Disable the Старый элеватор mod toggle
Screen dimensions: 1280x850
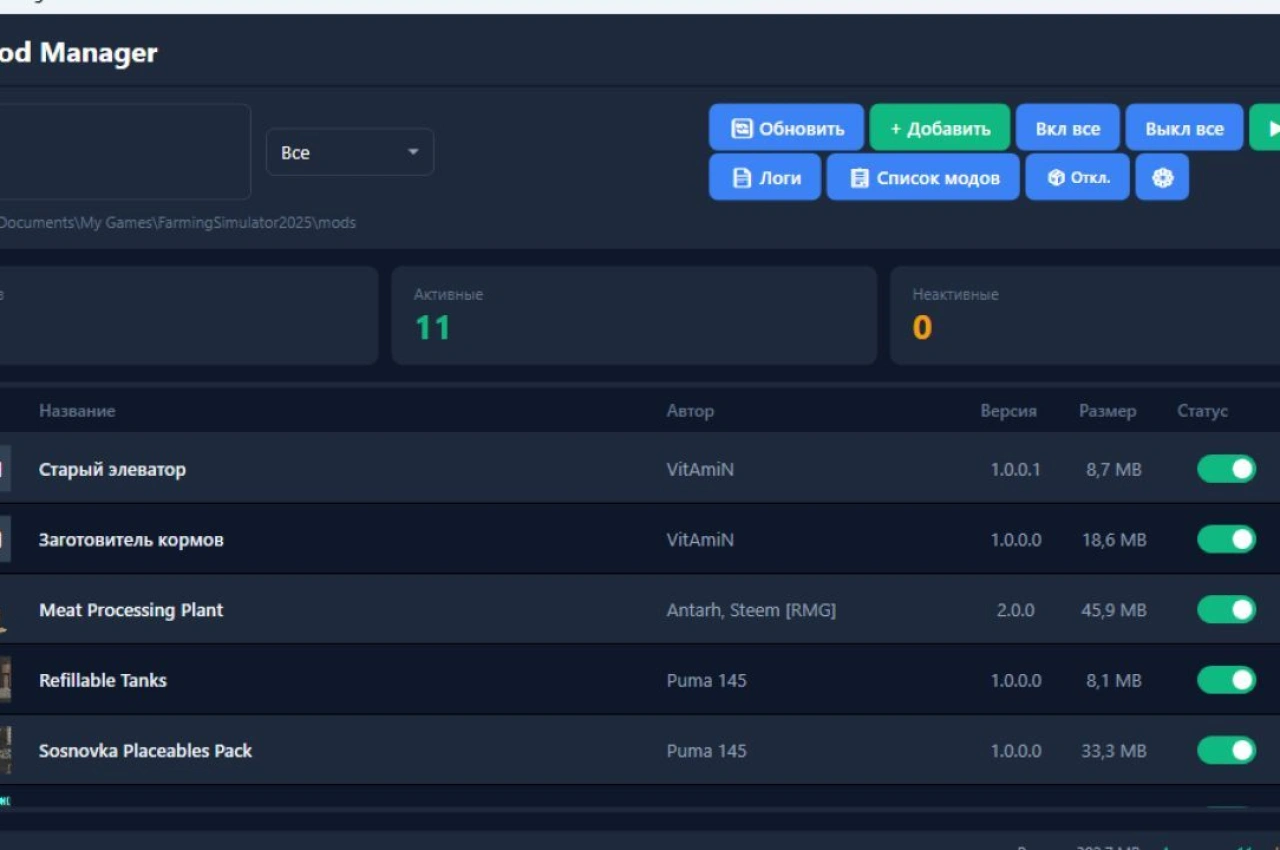click(1226, 469)
